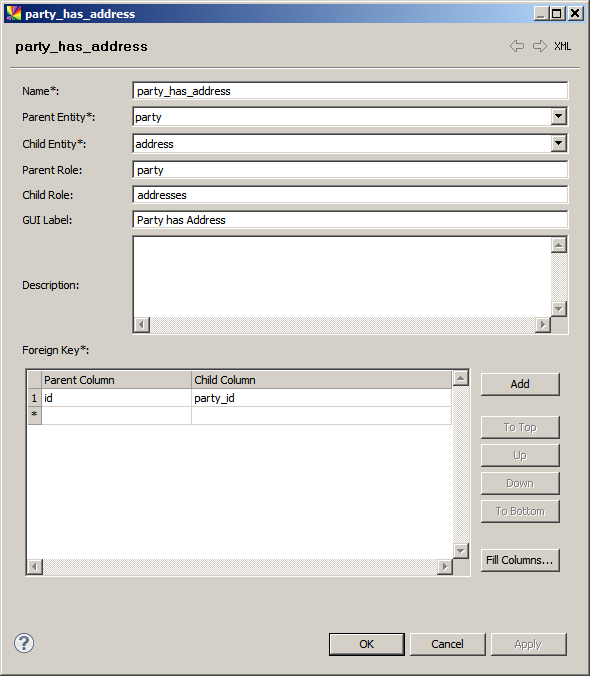
Task: Close the party_has_address window
Action: 575,13
